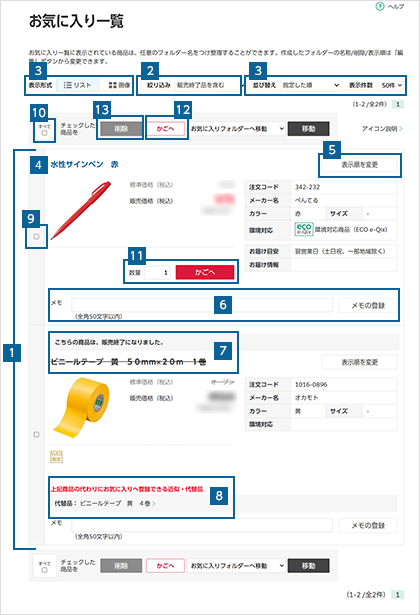Click 表示順を変更 for 水性サインペン

(360, 165)
